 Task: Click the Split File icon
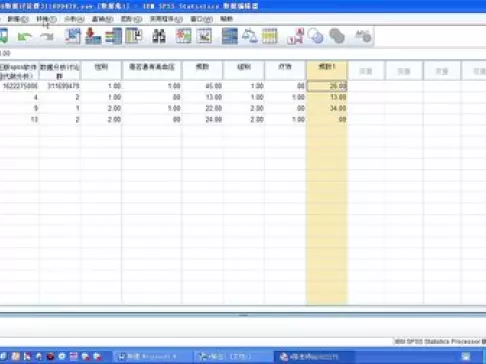coord(230,36)
